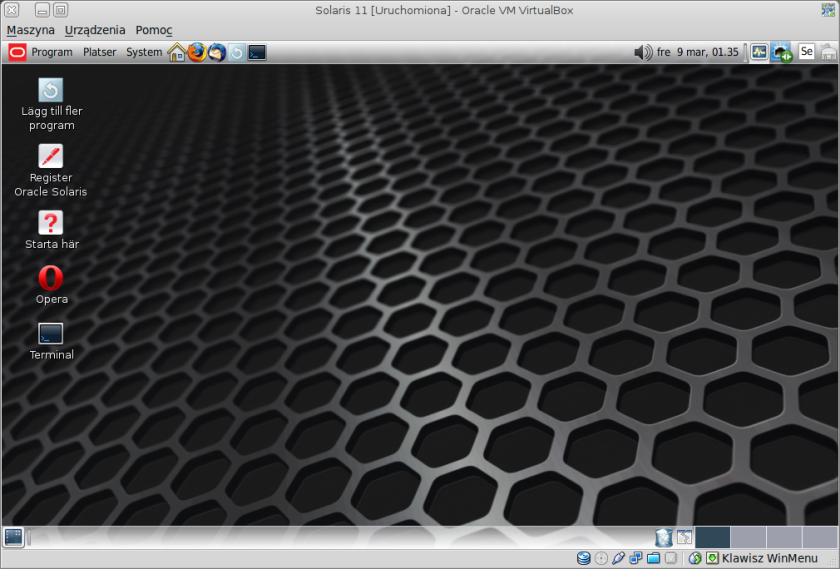Open the 'Starta här' help icon
The image size is (840, 569).
[x=51, y=223]
